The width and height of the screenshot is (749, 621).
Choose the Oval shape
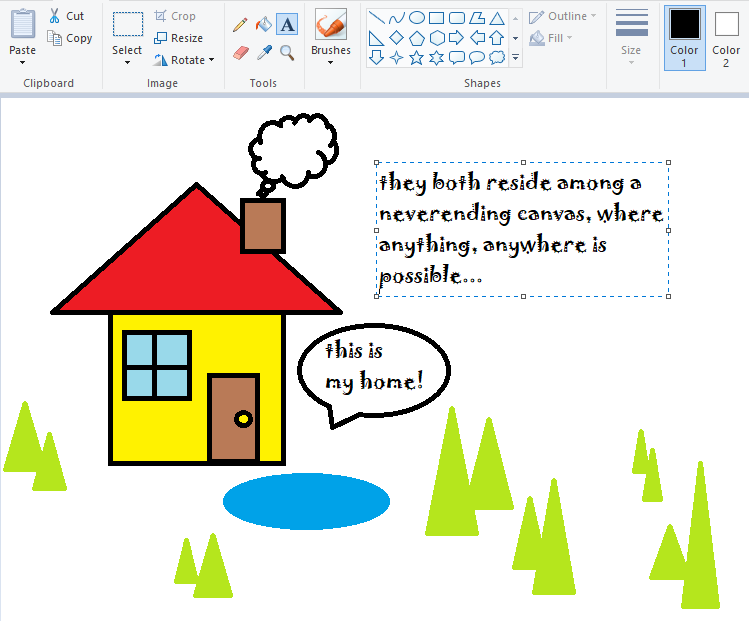(x=417, y=18)
